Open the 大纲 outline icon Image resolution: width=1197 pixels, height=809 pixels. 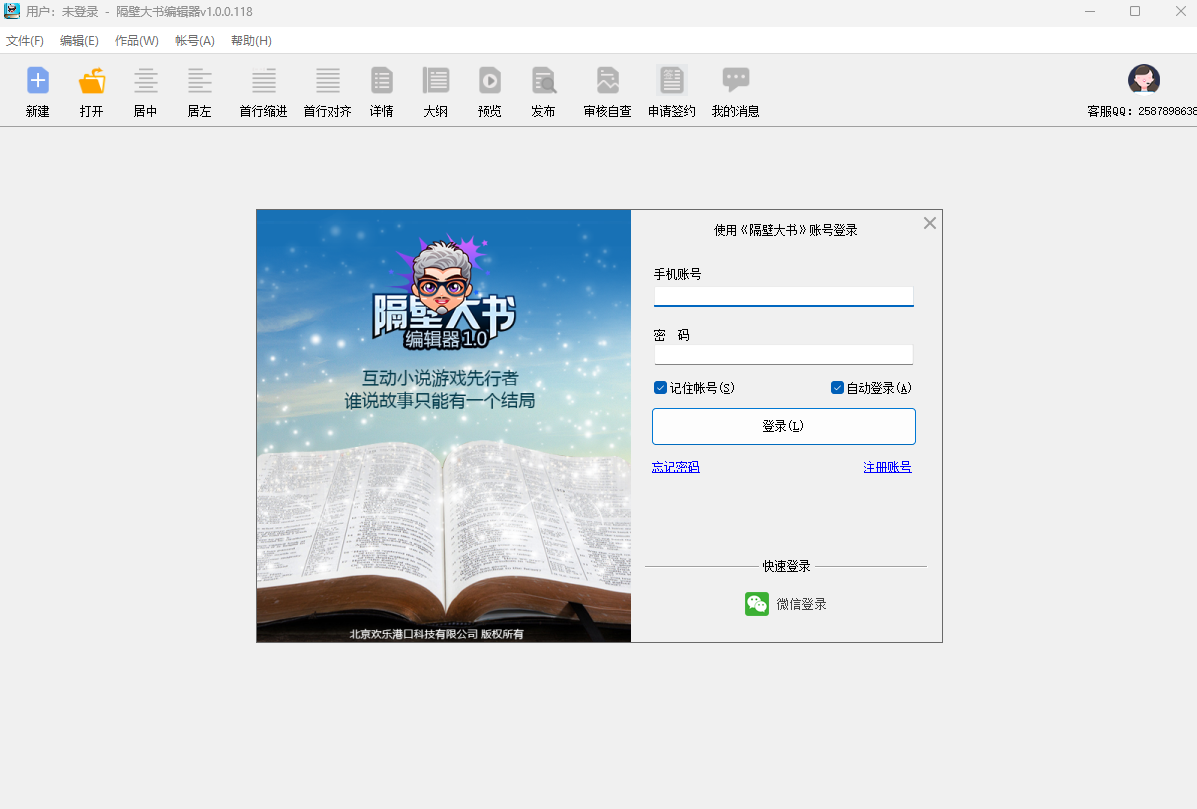(436, 81)
